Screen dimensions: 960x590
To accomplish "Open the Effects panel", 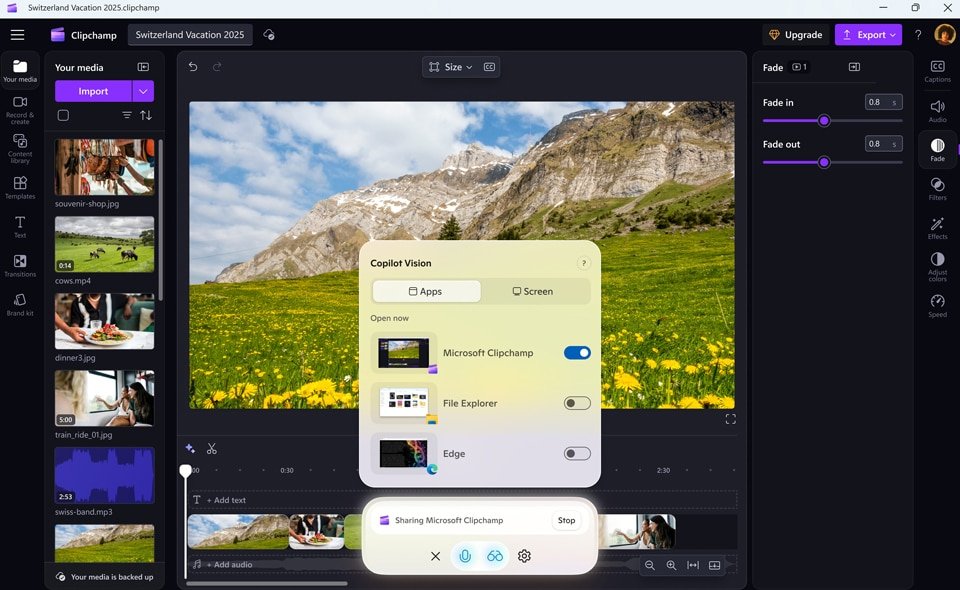I will pyautogui.click(x=937, y=228).
